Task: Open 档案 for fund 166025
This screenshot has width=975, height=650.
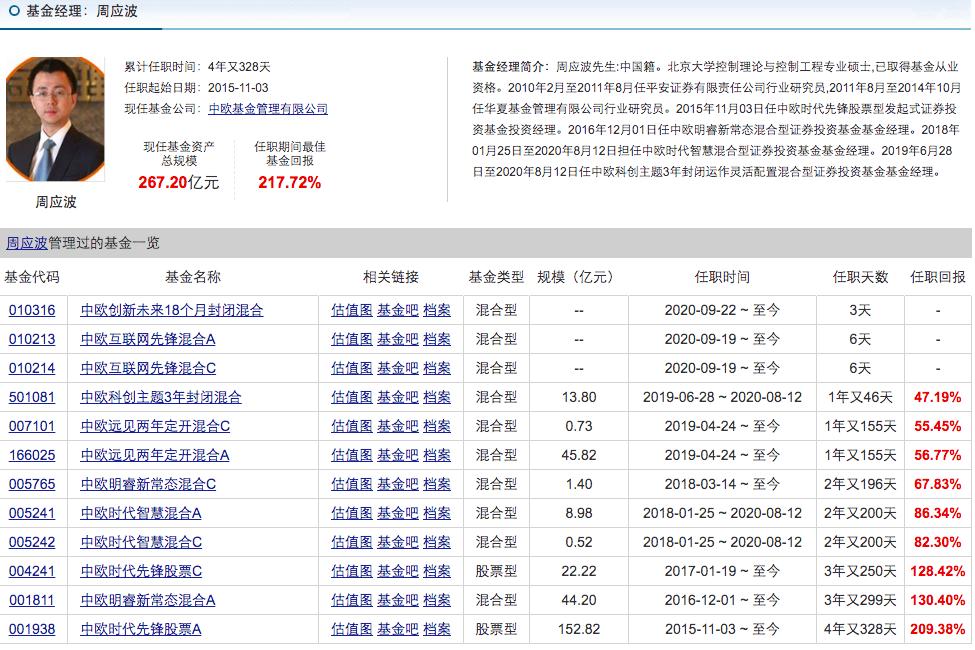Action: [x=437, y=455]
